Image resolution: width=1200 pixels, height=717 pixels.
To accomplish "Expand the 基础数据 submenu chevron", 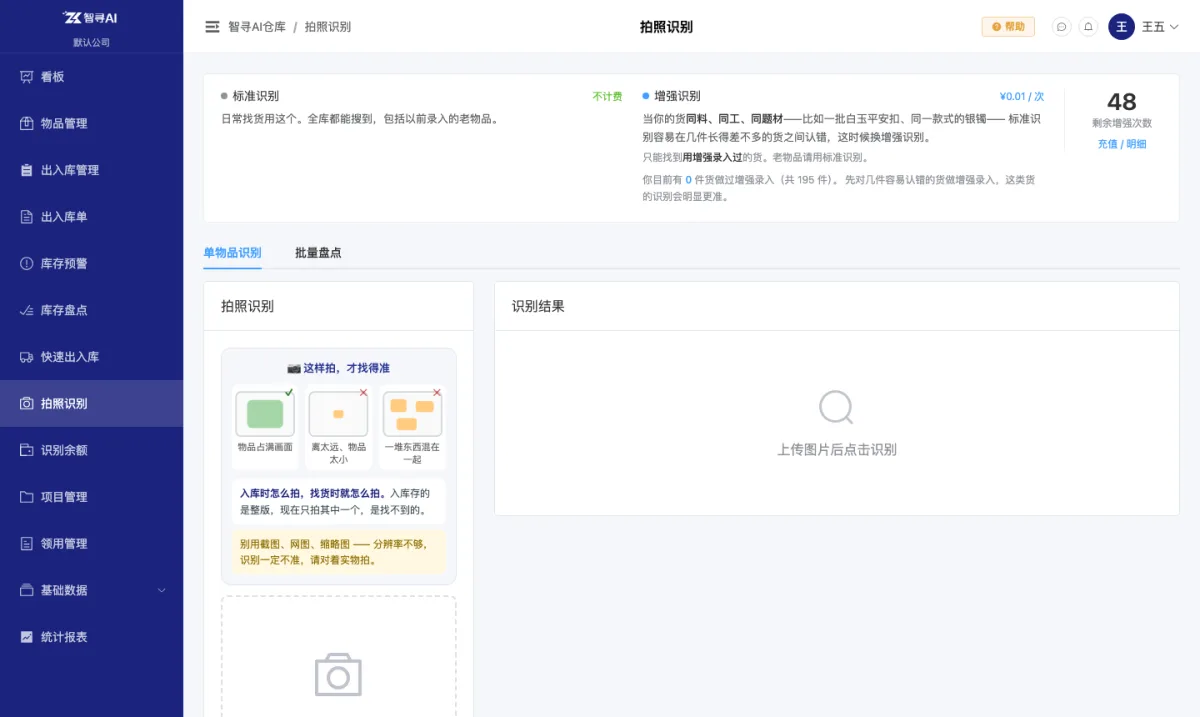I will coord(162,590).
